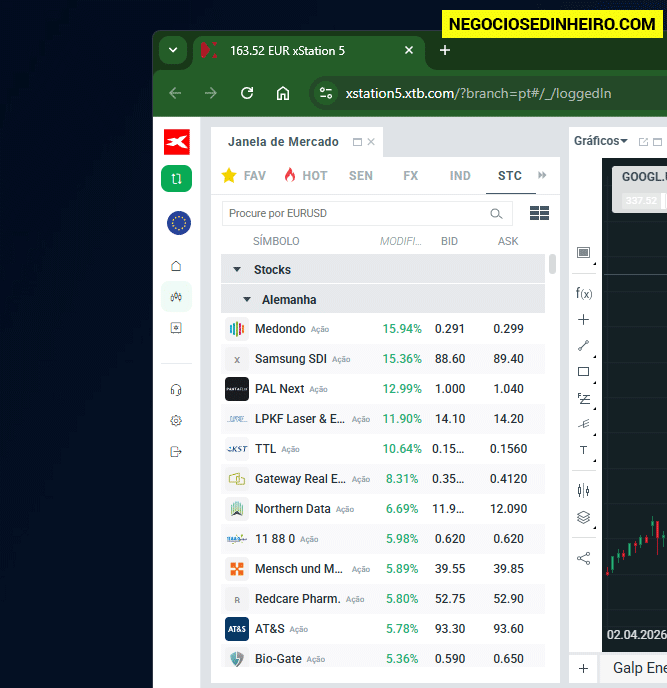The width and height of the screenshot is (667, 688).
Task: Select the TTL stock row
Action: click(383, 449)
